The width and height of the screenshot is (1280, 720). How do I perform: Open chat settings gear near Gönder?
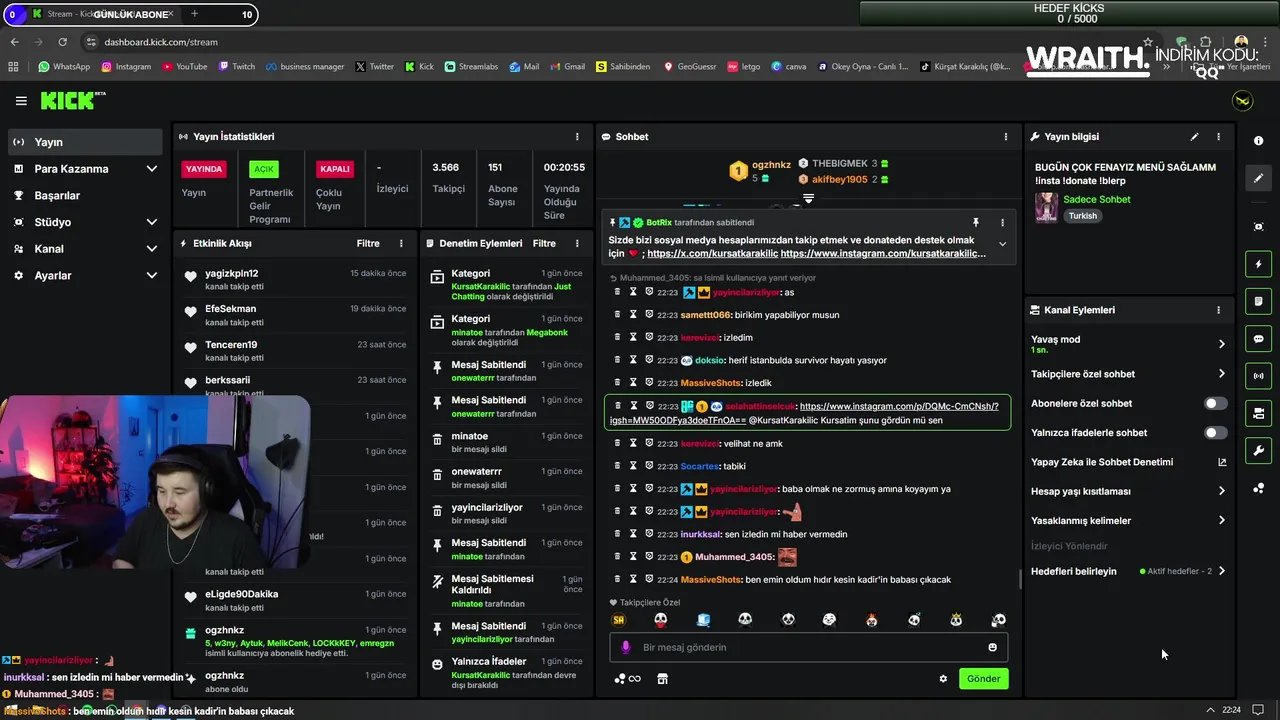942,678
